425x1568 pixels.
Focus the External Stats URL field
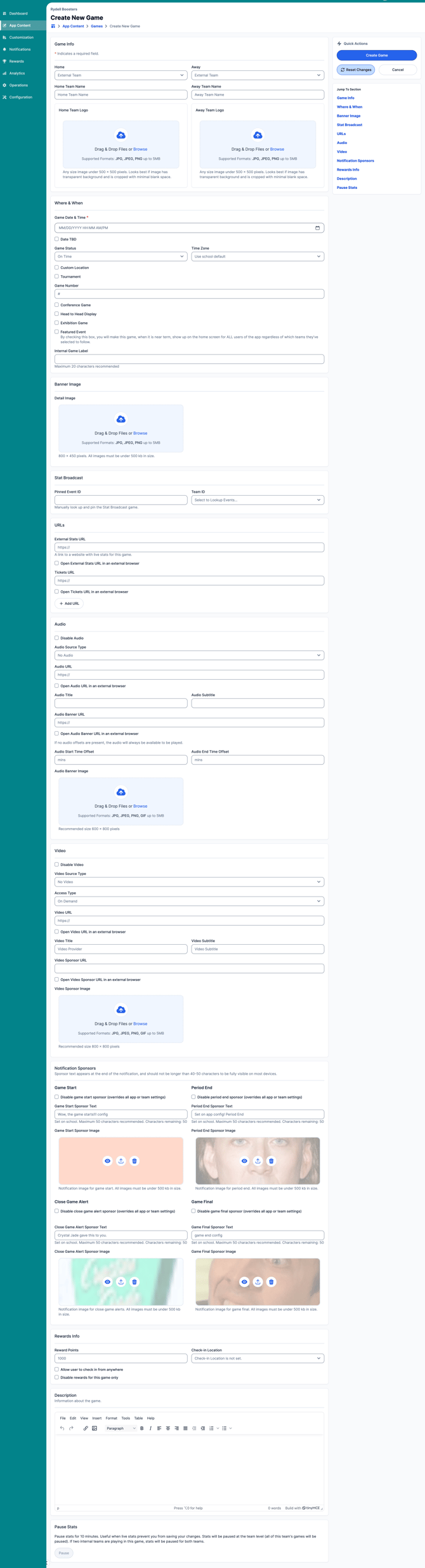tap(189, 547)
